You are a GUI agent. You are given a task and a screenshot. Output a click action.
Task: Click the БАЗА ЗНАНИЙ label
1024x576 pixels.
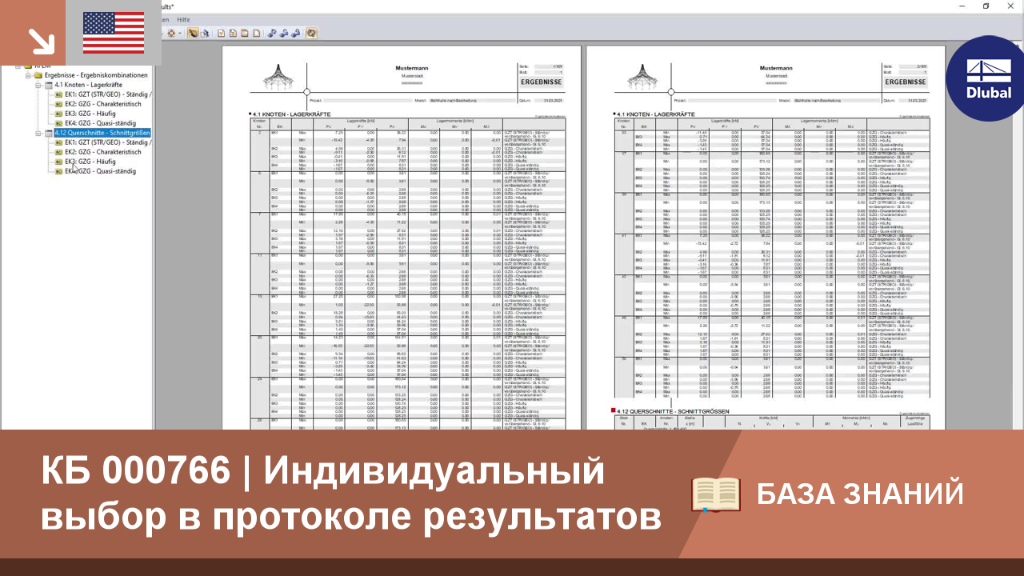(x=859, y=494)
